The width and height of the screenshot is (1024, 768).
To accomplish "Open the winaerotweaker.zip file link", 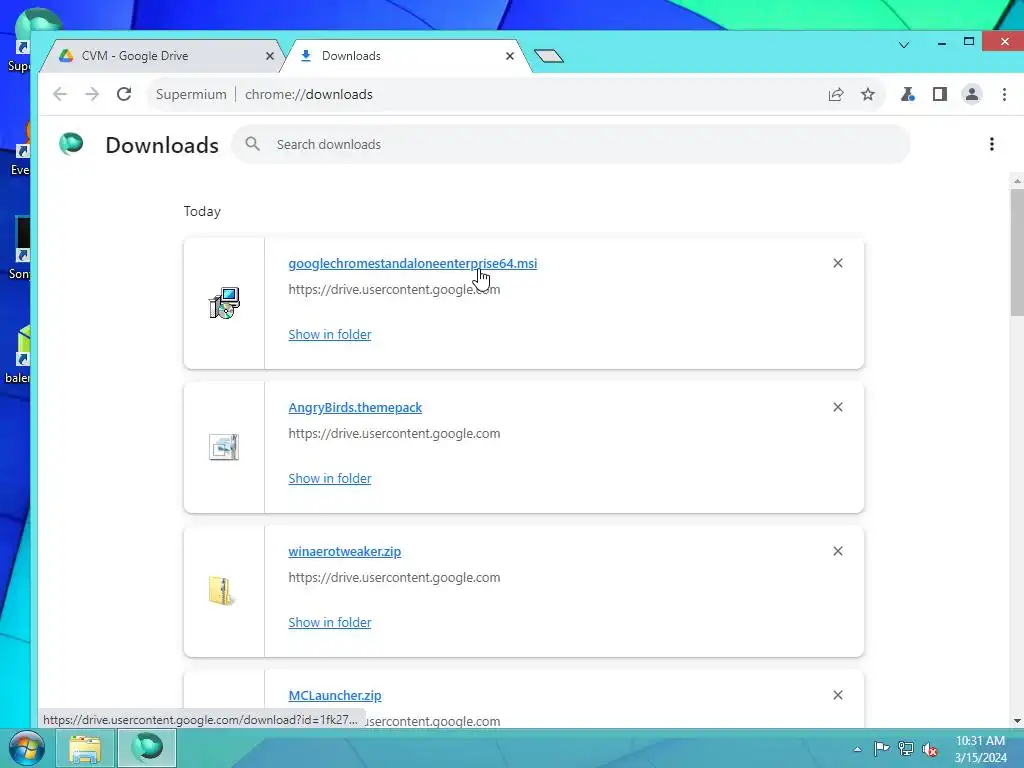I will tap(345, 551).
